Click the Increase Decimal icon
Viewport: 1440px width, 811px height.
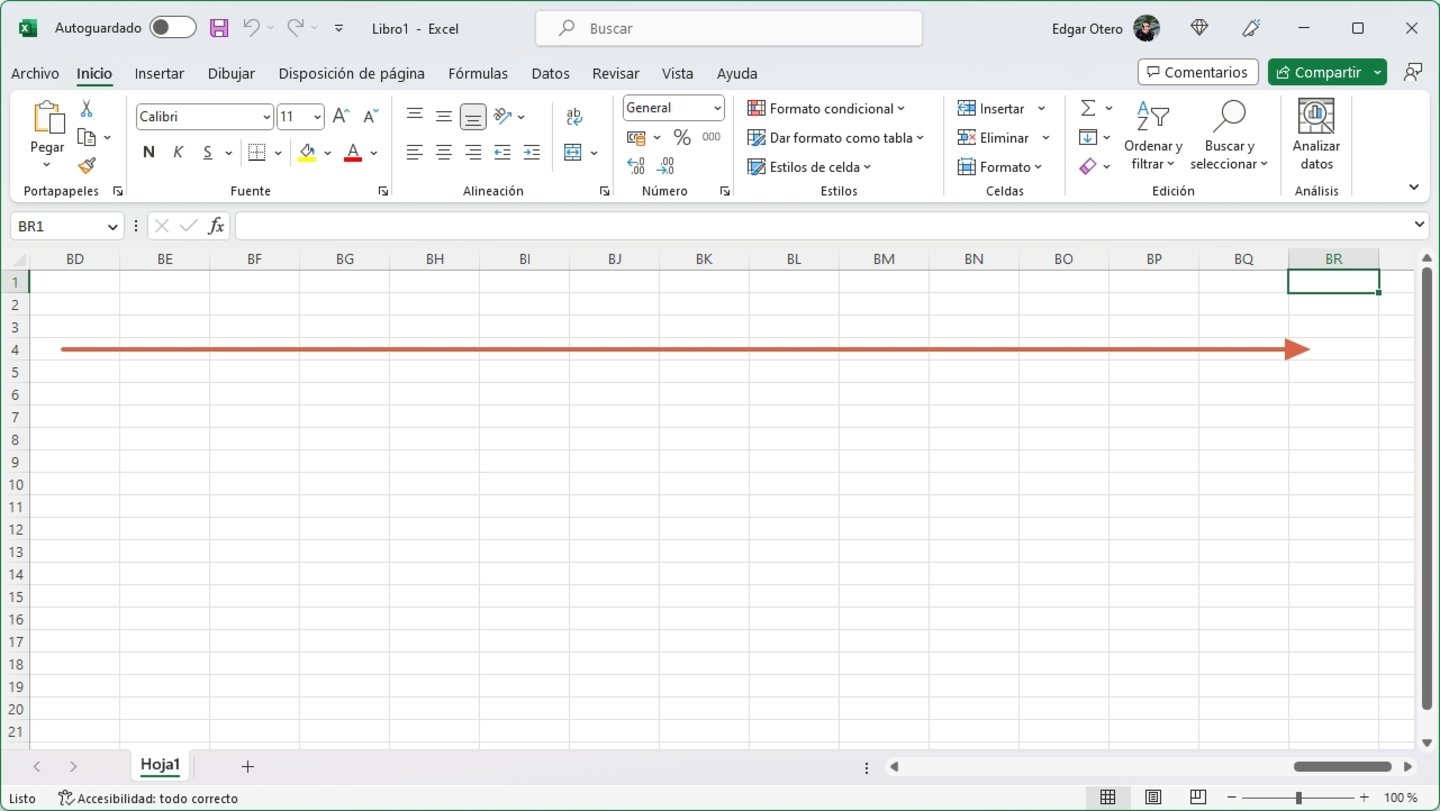(636, 166)
